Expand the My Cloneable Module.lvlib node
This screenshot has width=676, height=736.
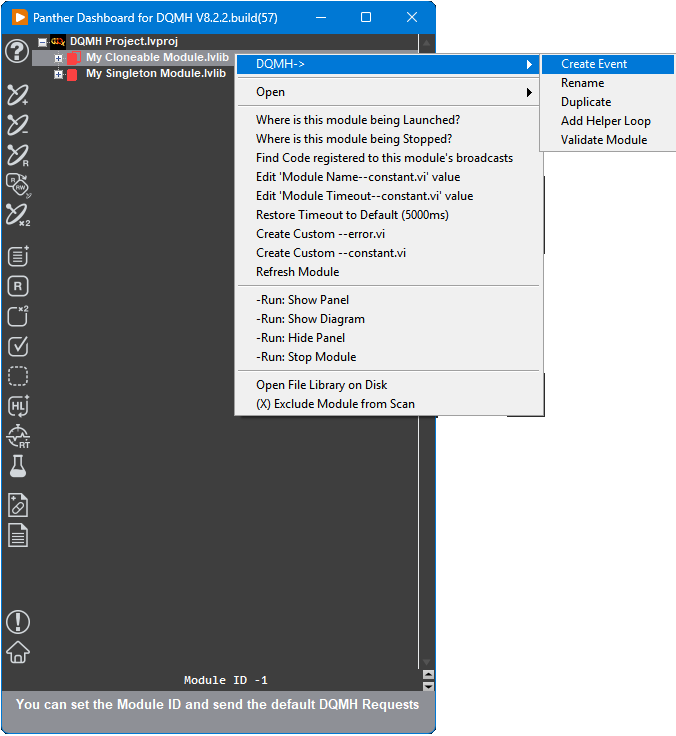(x=58, y=58)
